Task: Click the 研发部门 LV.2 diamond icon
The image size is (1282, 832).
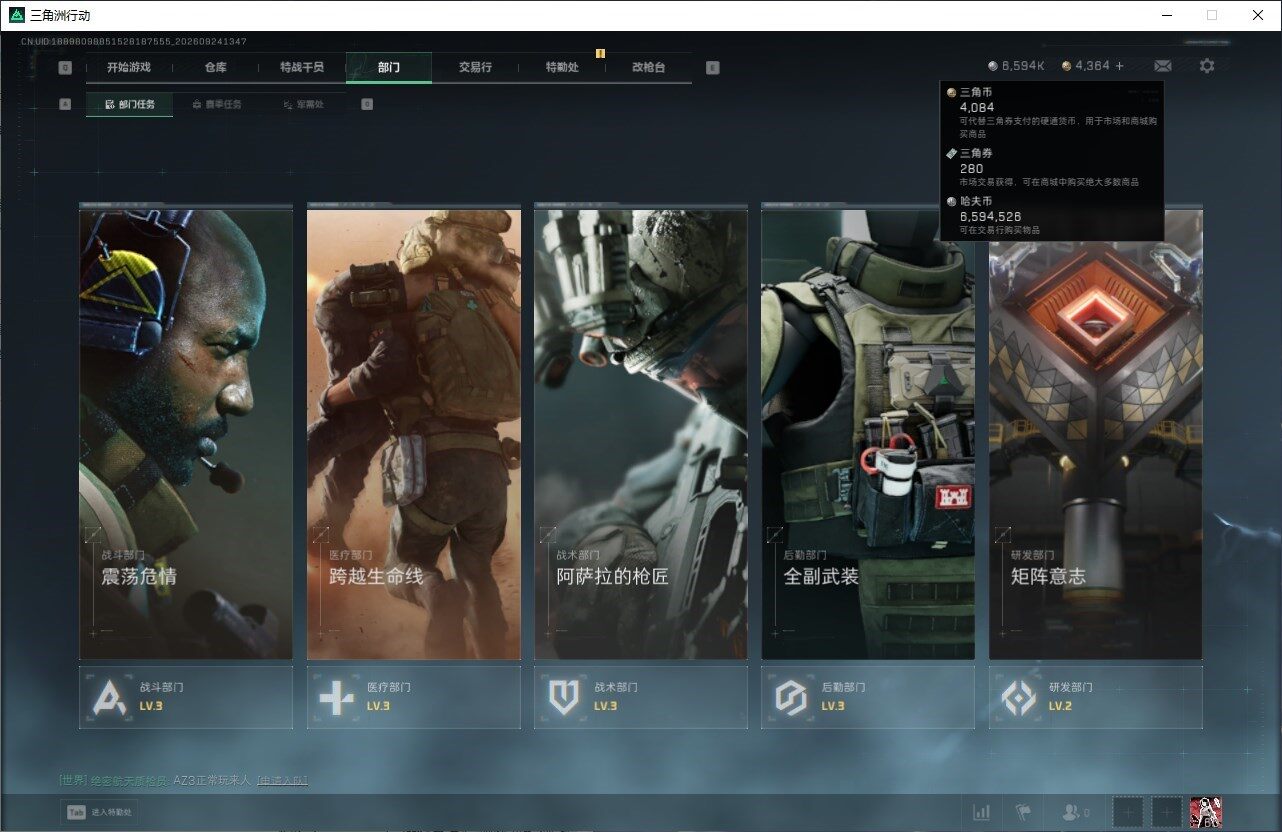Action: pyautogui.click(x=1018, y=697)
